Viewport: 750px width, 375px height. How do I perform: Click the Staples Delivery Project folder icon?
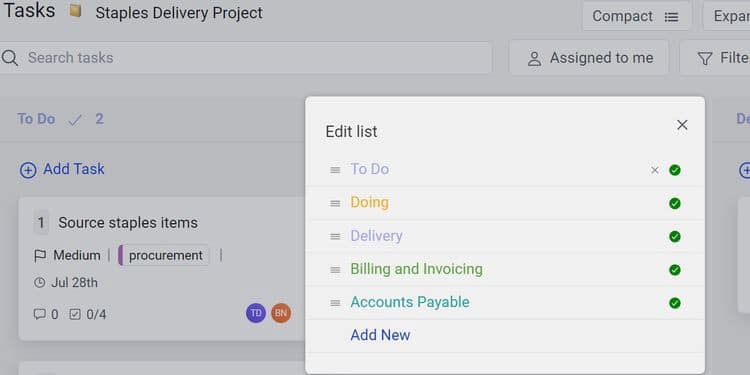point(75,11)
